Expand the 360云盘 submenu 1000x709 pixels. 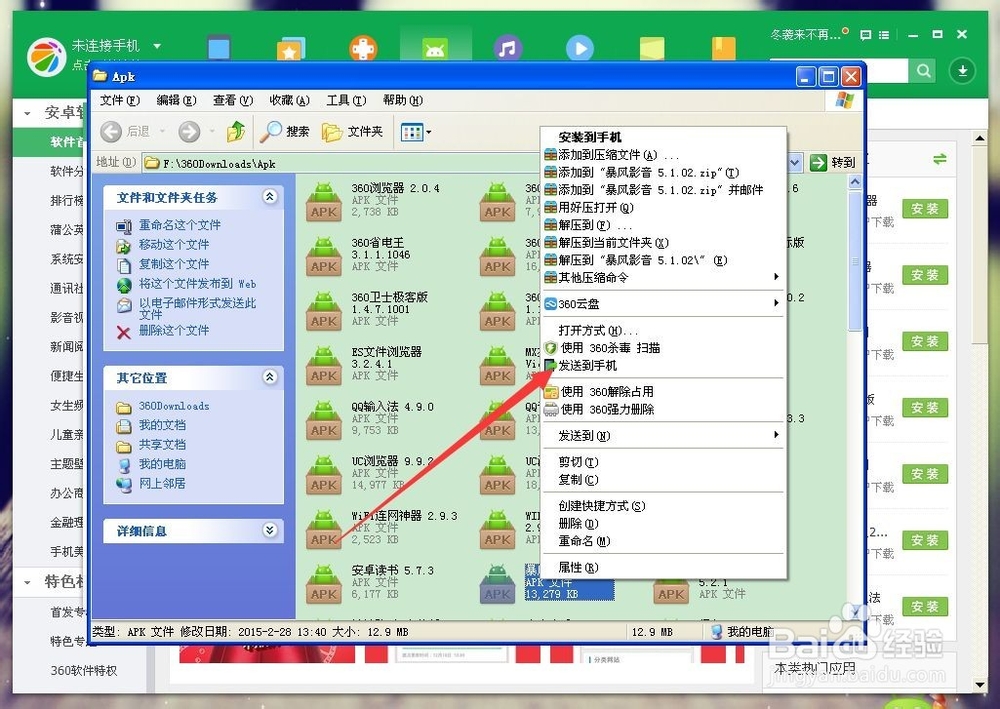coord(663,303)
